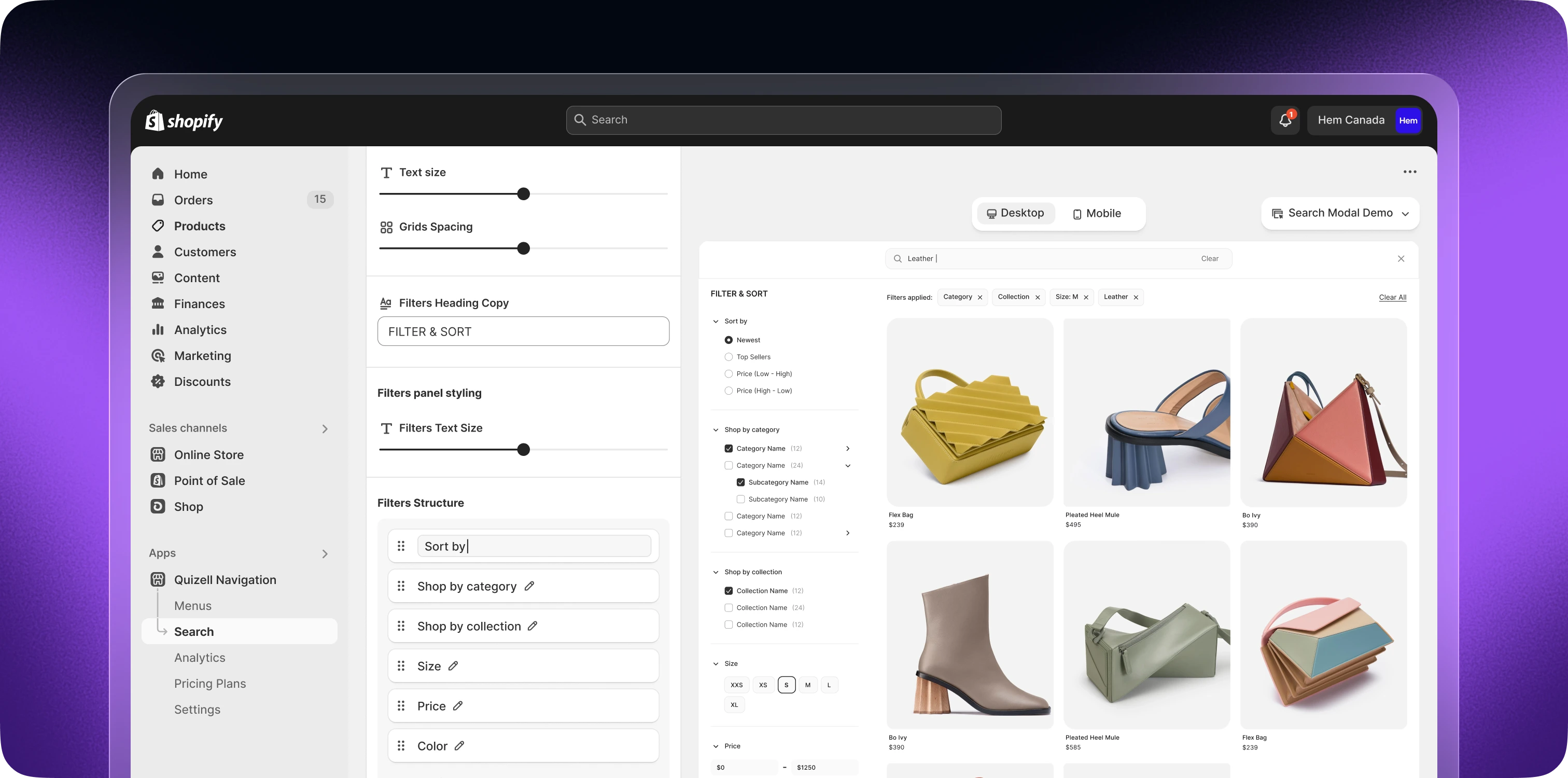The width and height of the screenshot is (1568, 778).
Task: Check the Subcategory Name (10) checkbox
Action: point(741,499)
